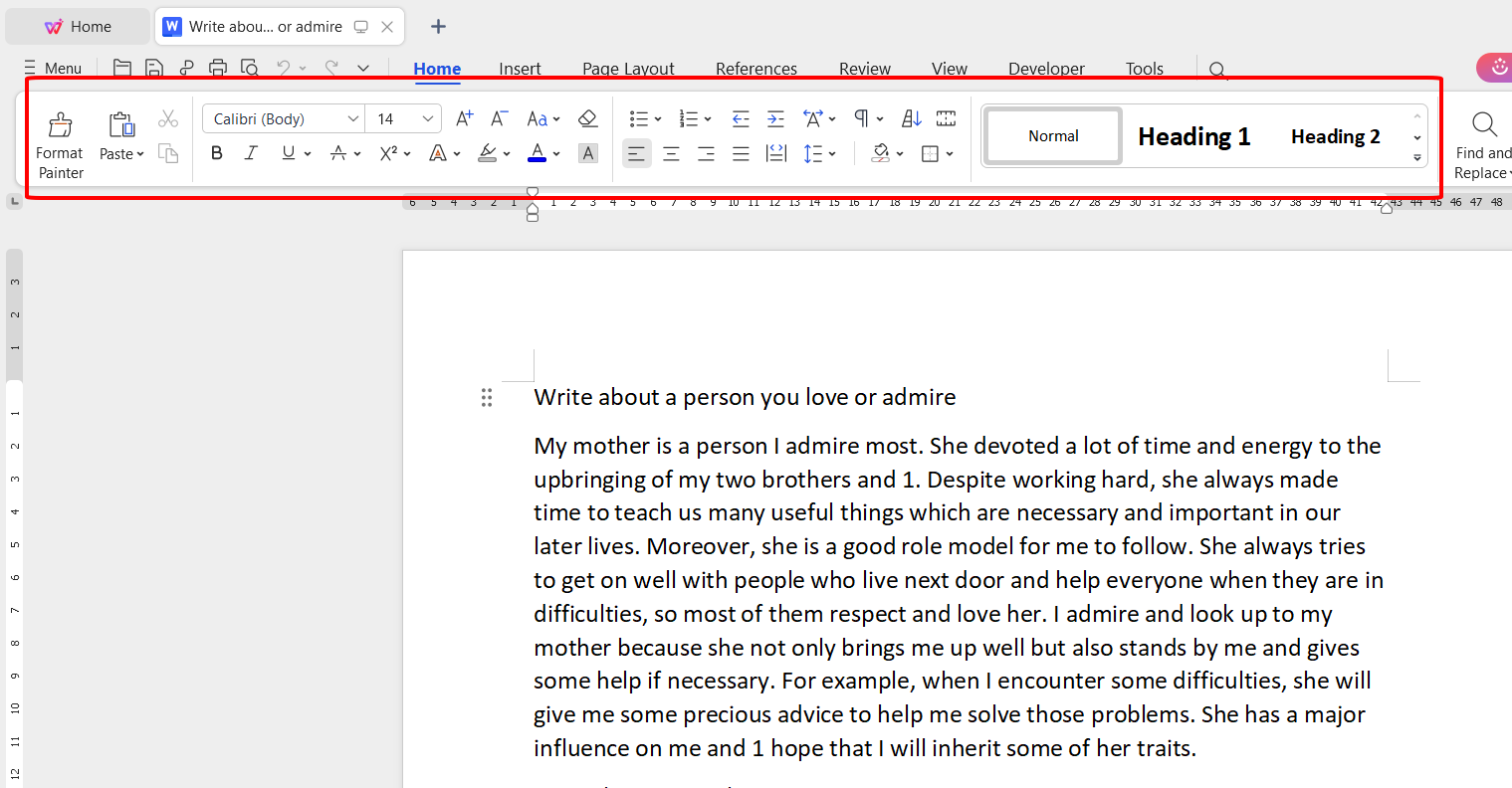Image resolution: width=1512 pixels, height=788 pixels.
Task: Expand the styles gallery list
Action: [1416, 158]
